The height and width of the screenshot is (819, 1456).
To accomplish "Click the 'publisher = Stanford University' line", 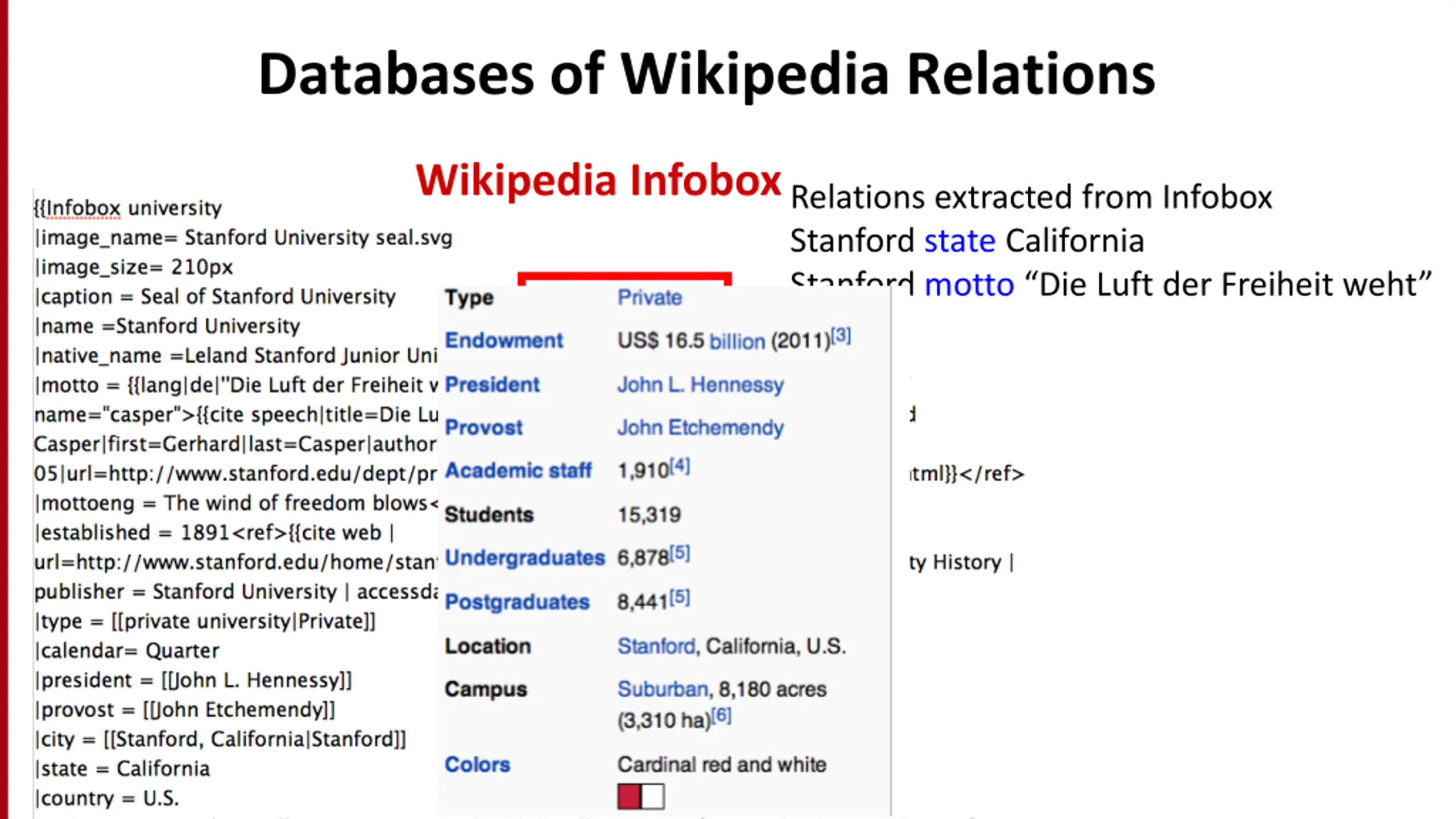I will 236,592.
